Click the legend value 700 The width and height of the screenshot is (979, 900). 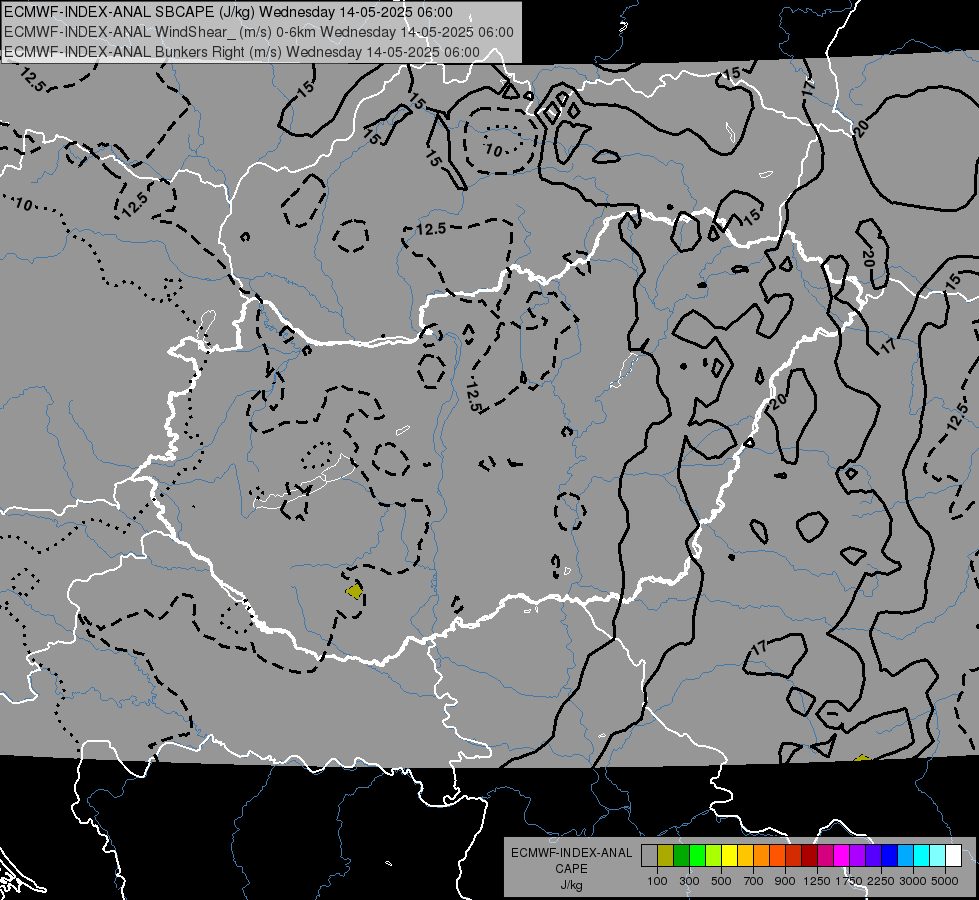(x=754, y=881)
